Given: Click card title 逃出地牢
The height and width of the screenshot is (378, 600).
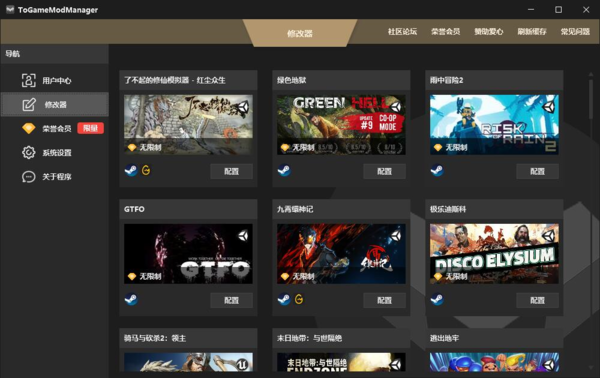Looking at the screenshot, I should pos(444,338).
